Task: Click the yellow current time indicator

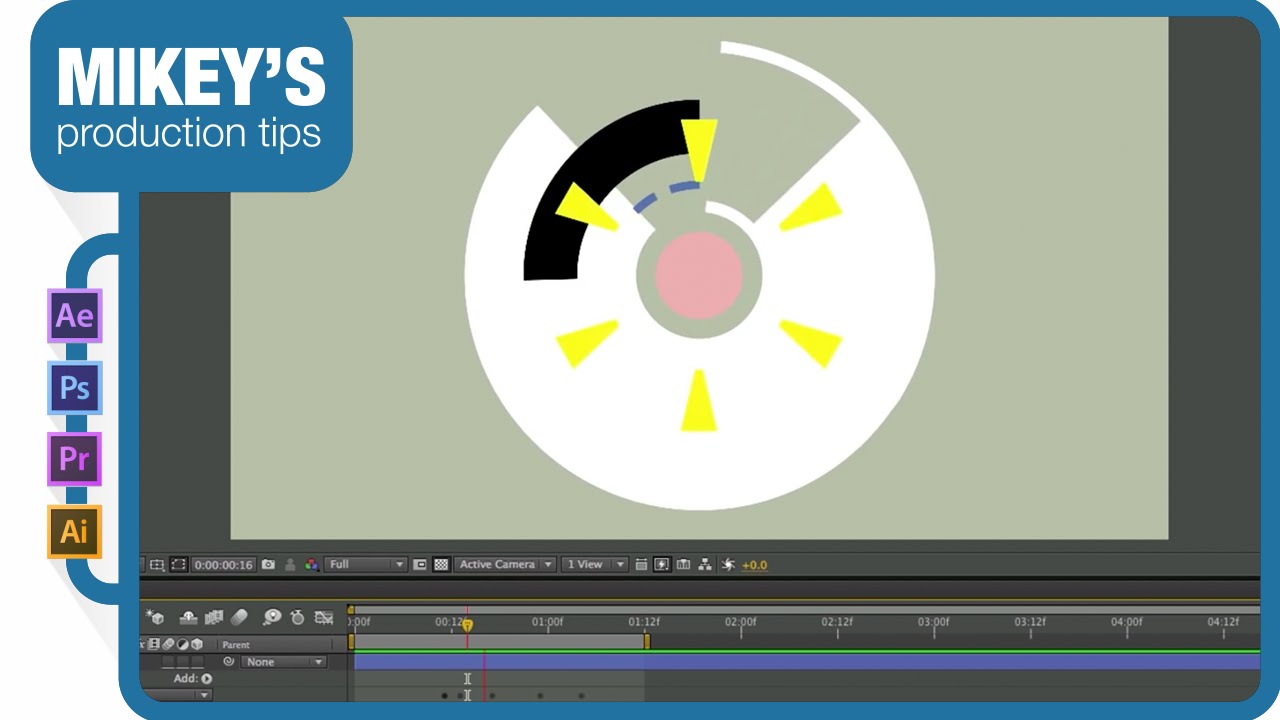Action: tap(467, 624)
